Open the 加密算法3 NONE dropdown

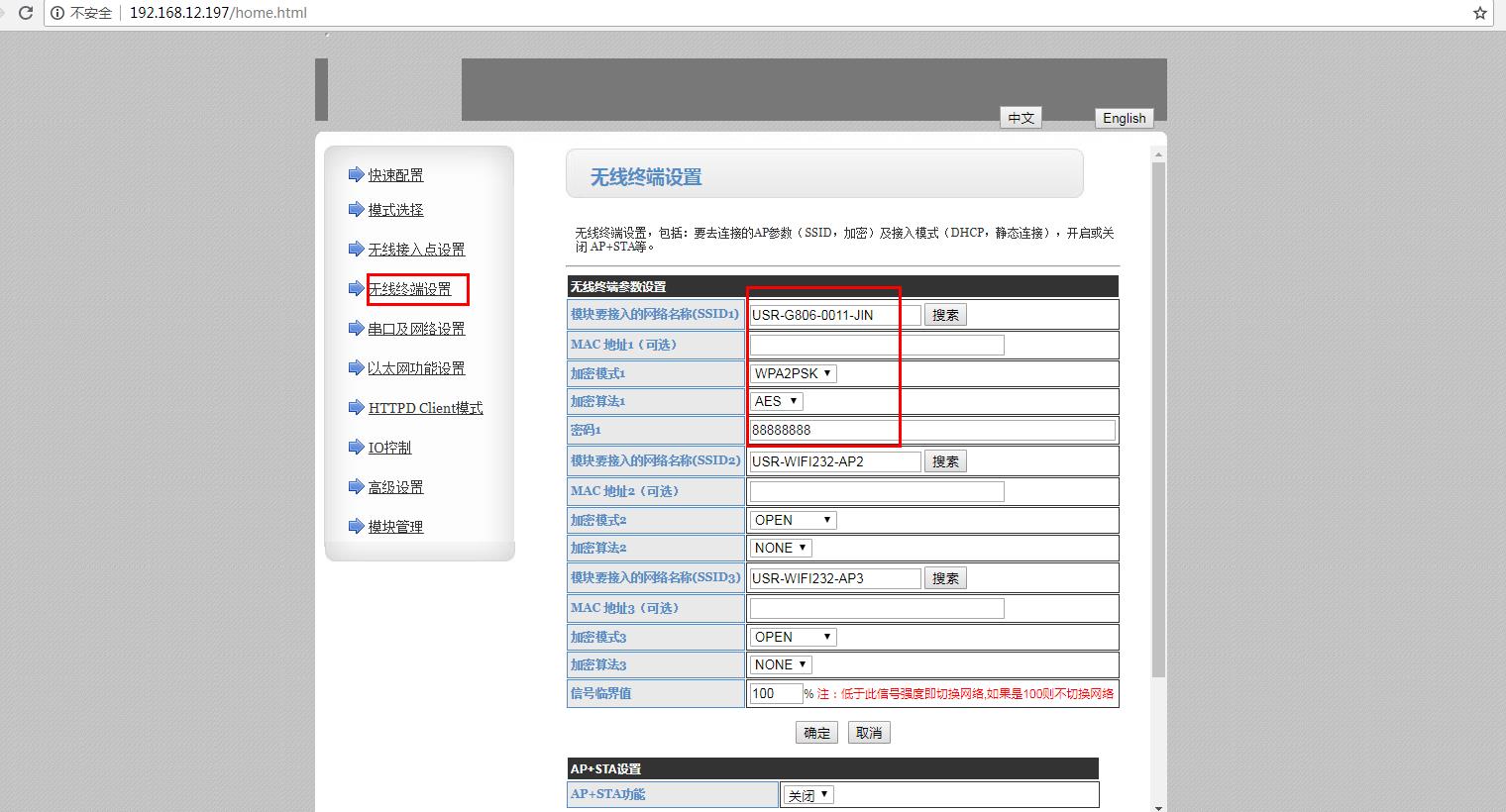tap(781, 664)
